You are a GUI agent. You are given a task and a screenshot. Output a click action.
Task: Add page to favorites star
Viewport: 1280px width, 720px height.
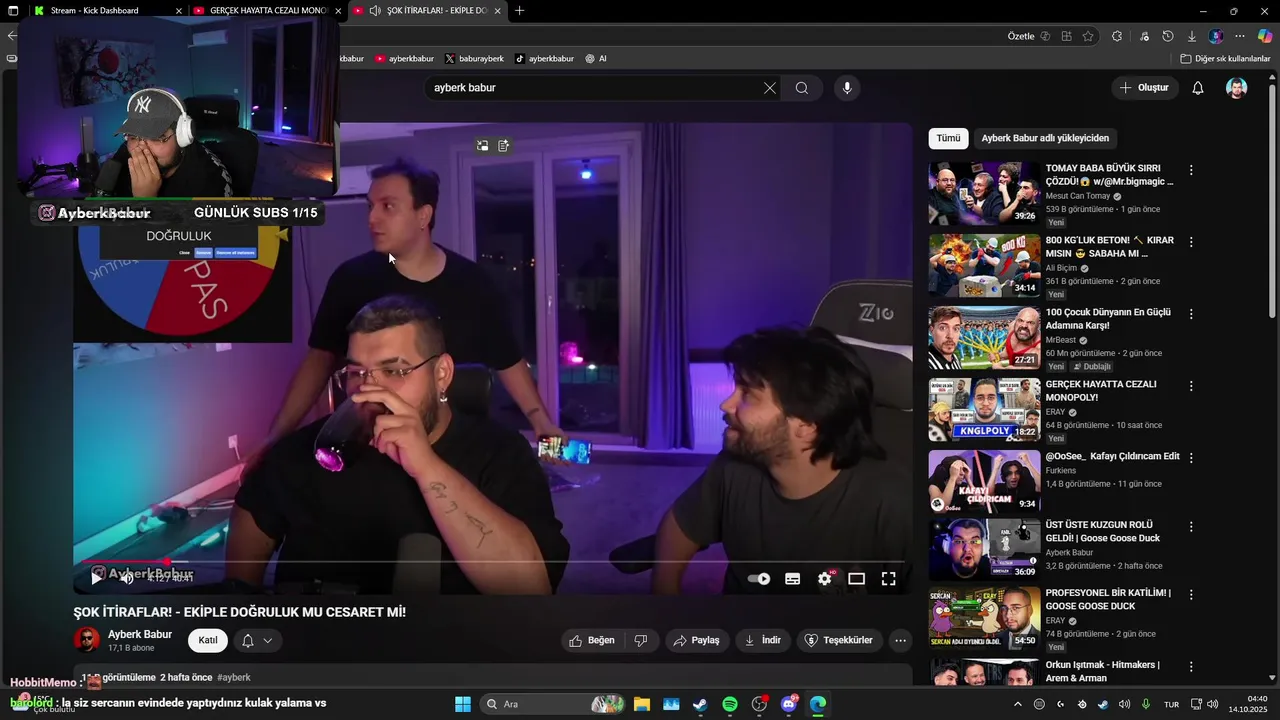click(x=1088, y=36)
